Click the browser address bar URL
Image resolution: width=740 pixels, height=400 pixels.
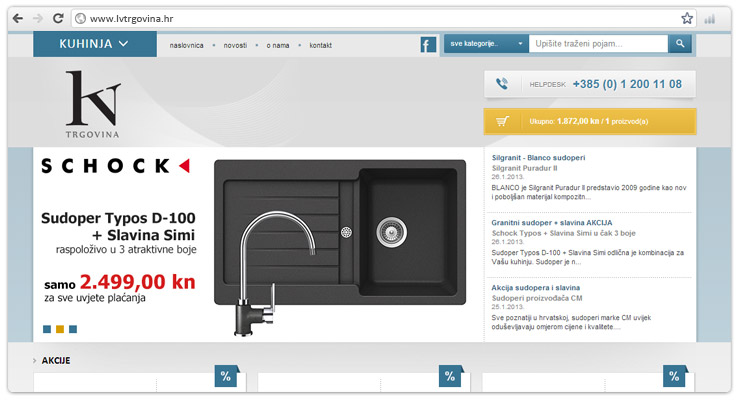point(132,19)
